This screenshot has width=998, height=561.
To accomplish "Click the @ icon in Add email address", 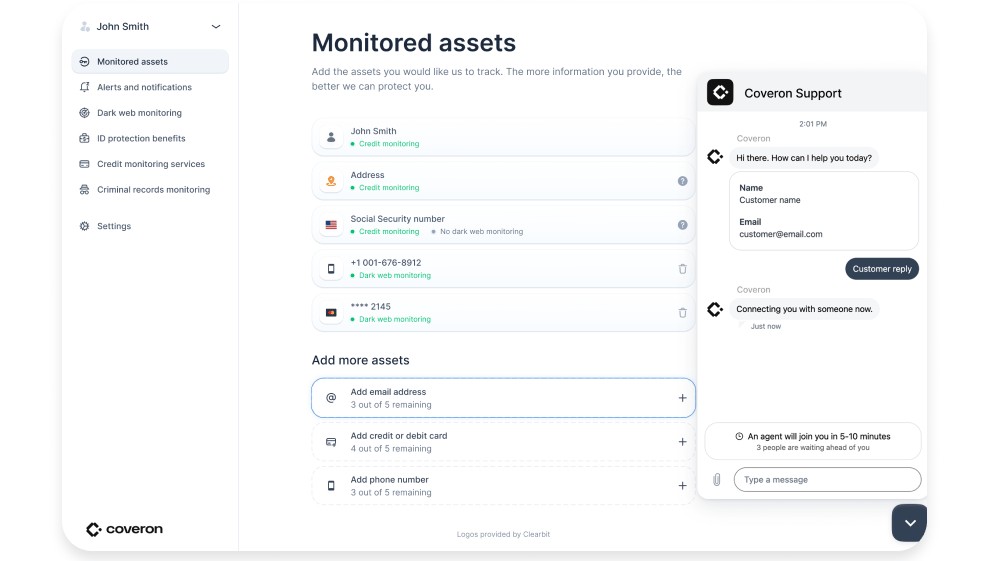I will click(331, 398).
